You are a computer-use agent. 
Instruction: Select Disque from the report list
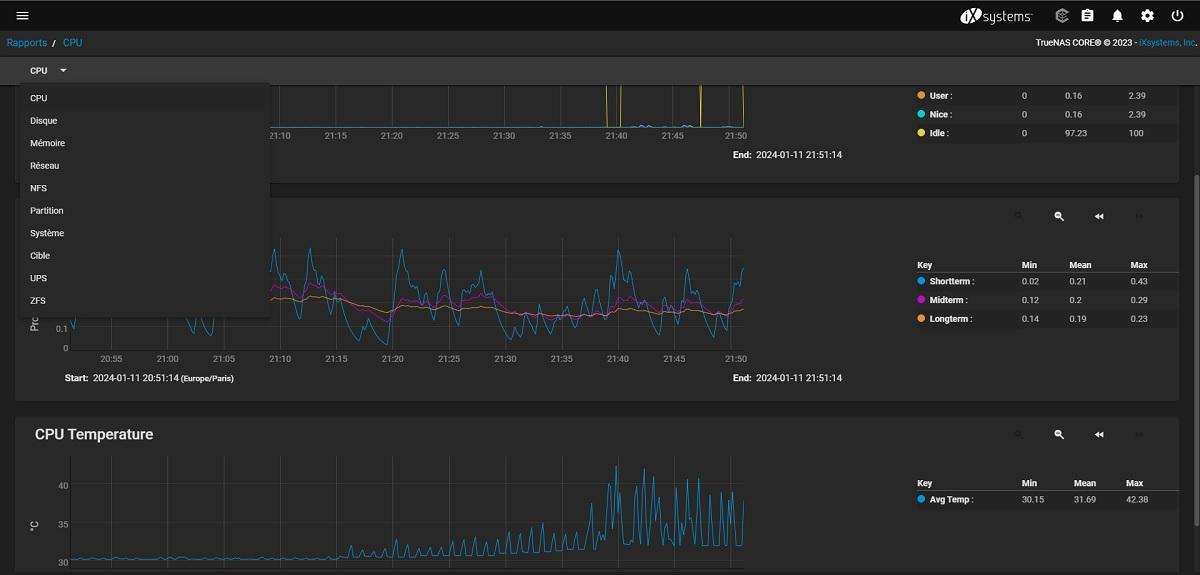[44, 121]
